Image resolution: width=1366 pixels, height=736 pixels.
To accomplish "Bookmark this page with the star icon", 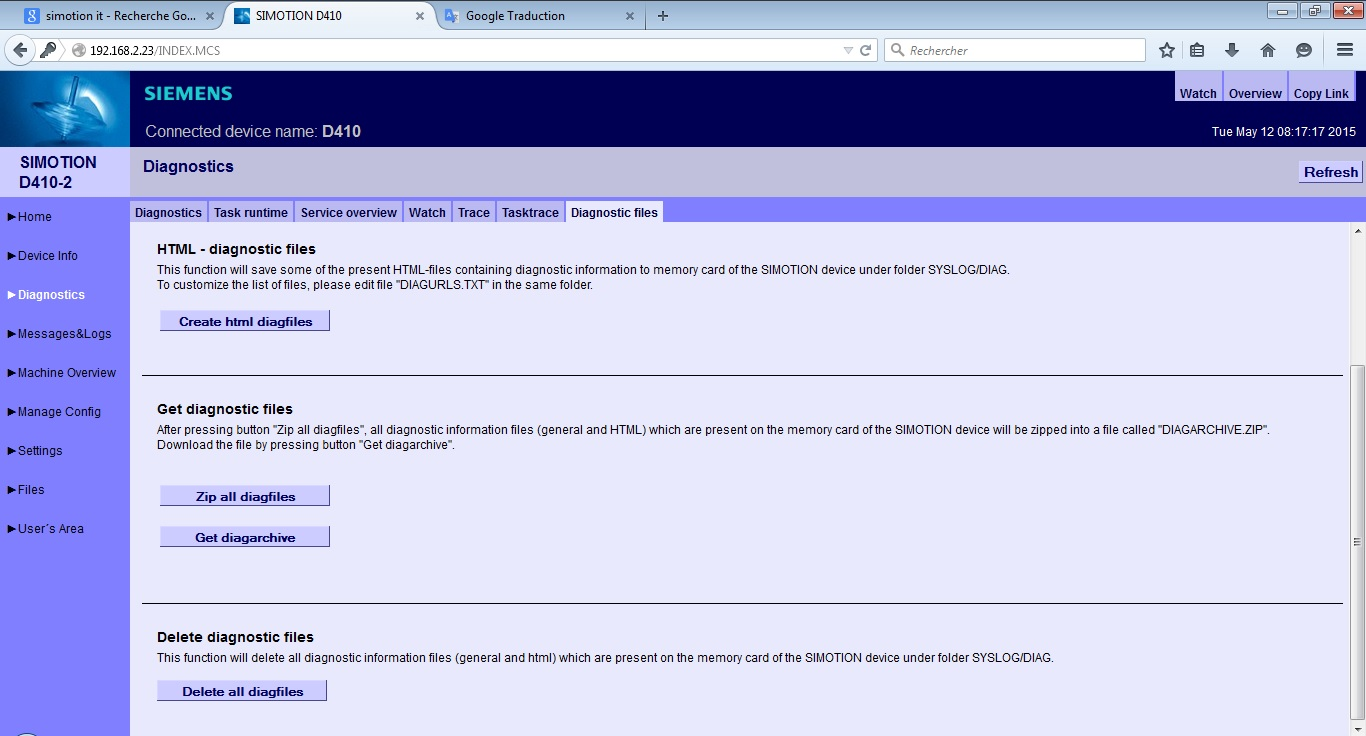I will (1166, 50).
